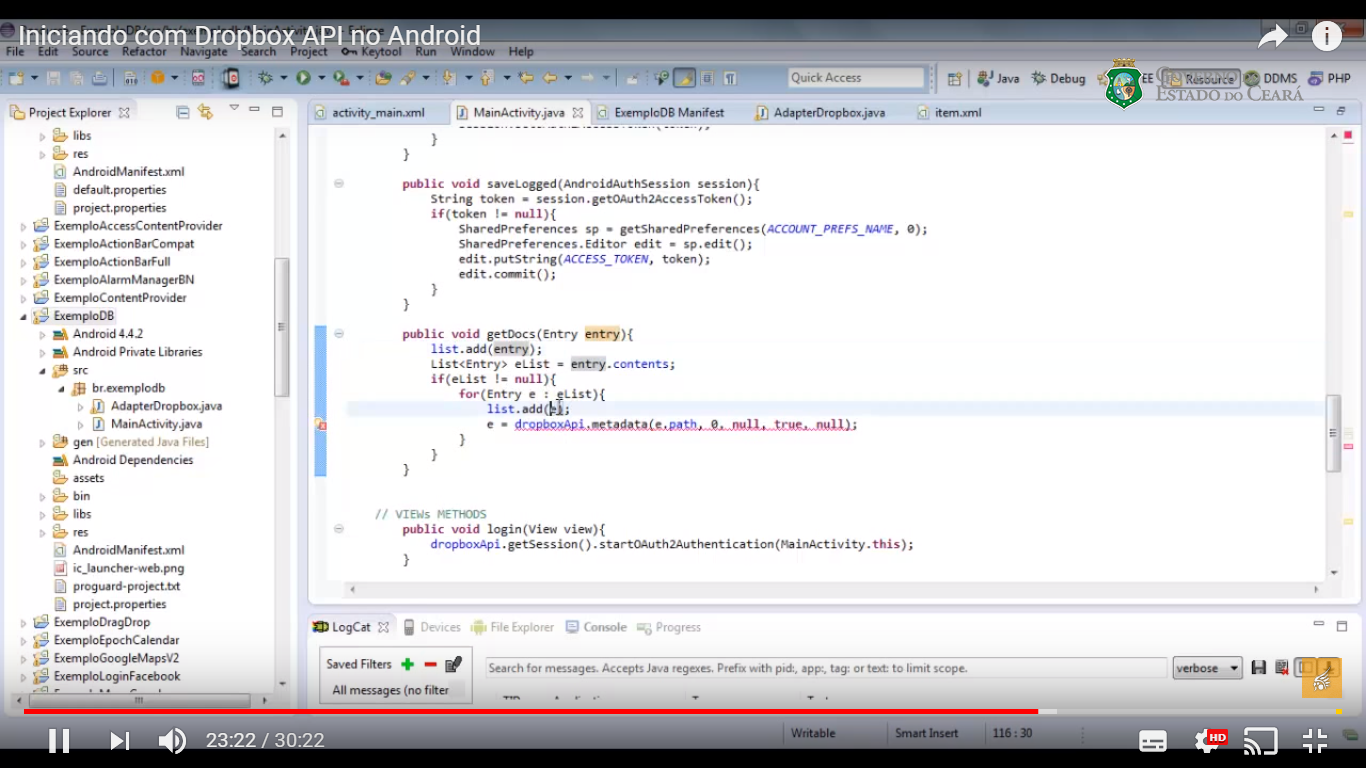Expand the ExemploDragDrop project node
Screen dimensions: 1366x768
(x=24, y=622)
